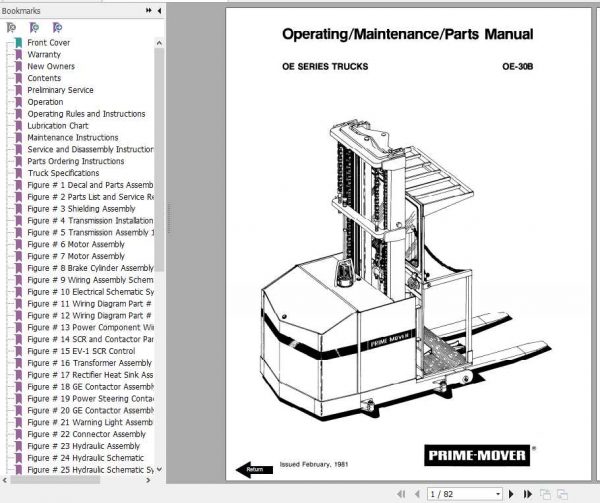Open the Operation bookmark
The height and width of the screenshot is (503, 600).
(45, 102)
